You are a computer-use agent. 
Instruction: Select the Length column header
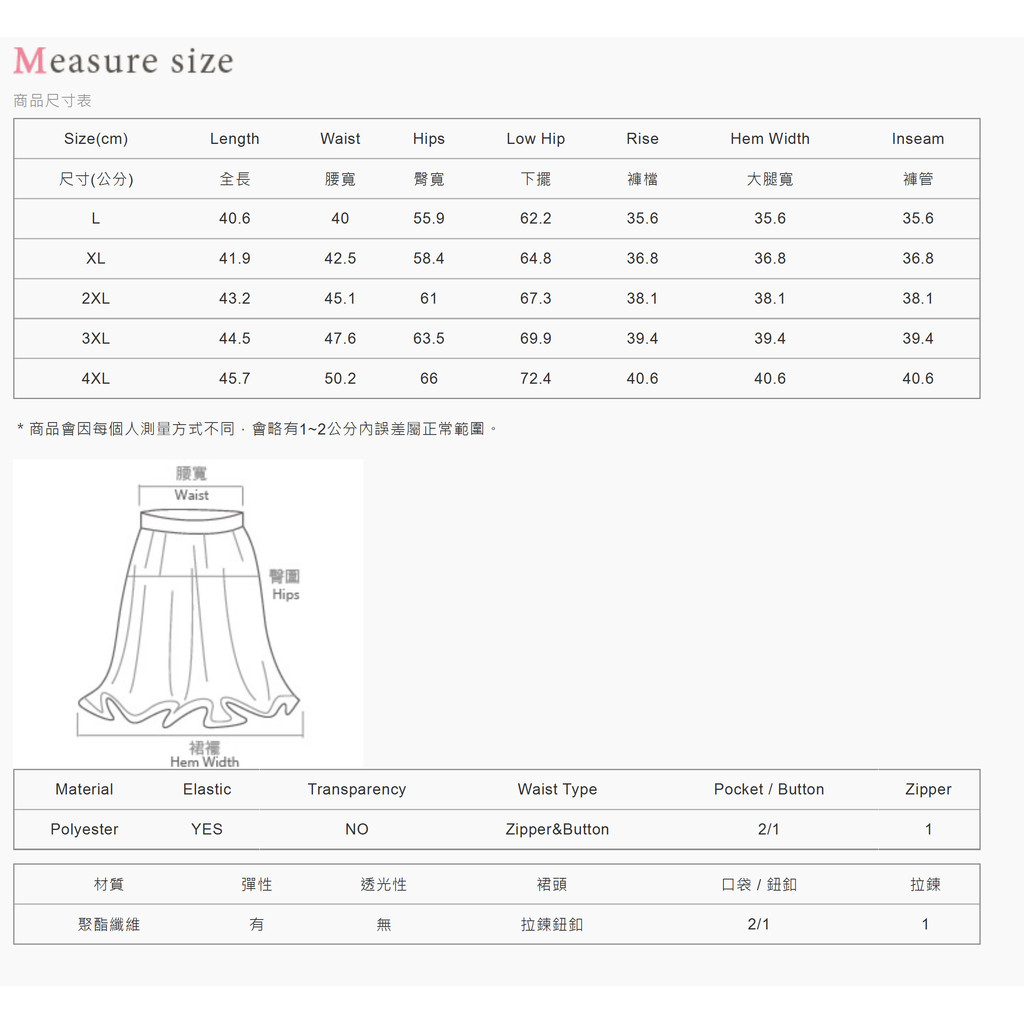[x=234, y=139]
